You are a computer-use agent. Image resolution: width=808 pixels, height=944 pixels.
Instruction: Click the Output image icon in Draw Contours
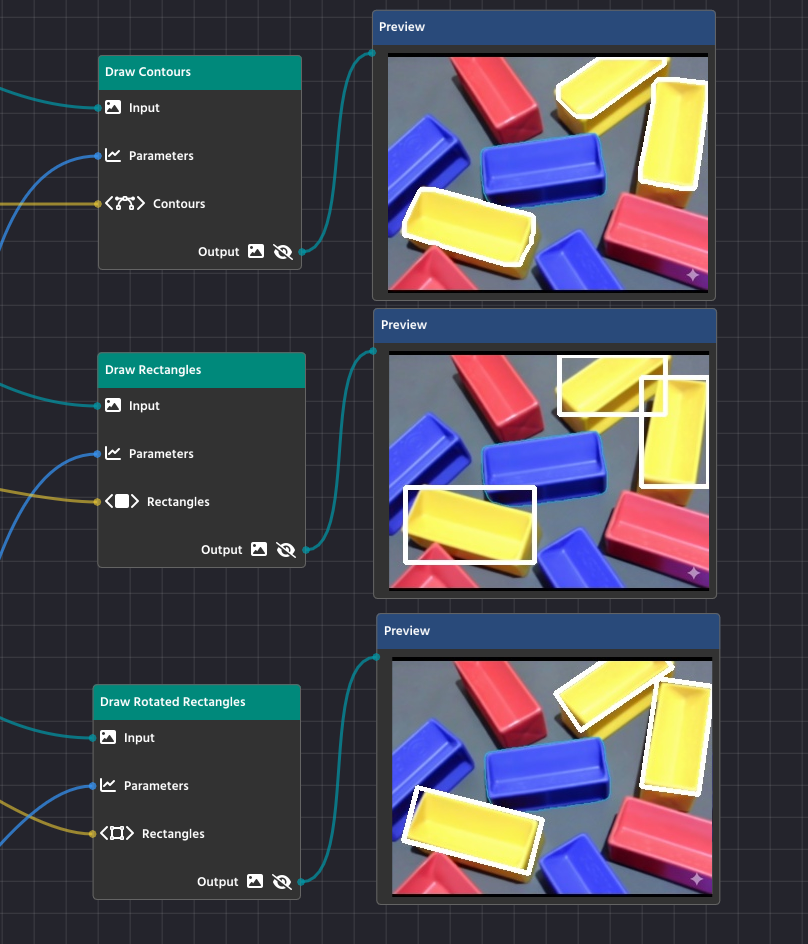tap(256, 251)
